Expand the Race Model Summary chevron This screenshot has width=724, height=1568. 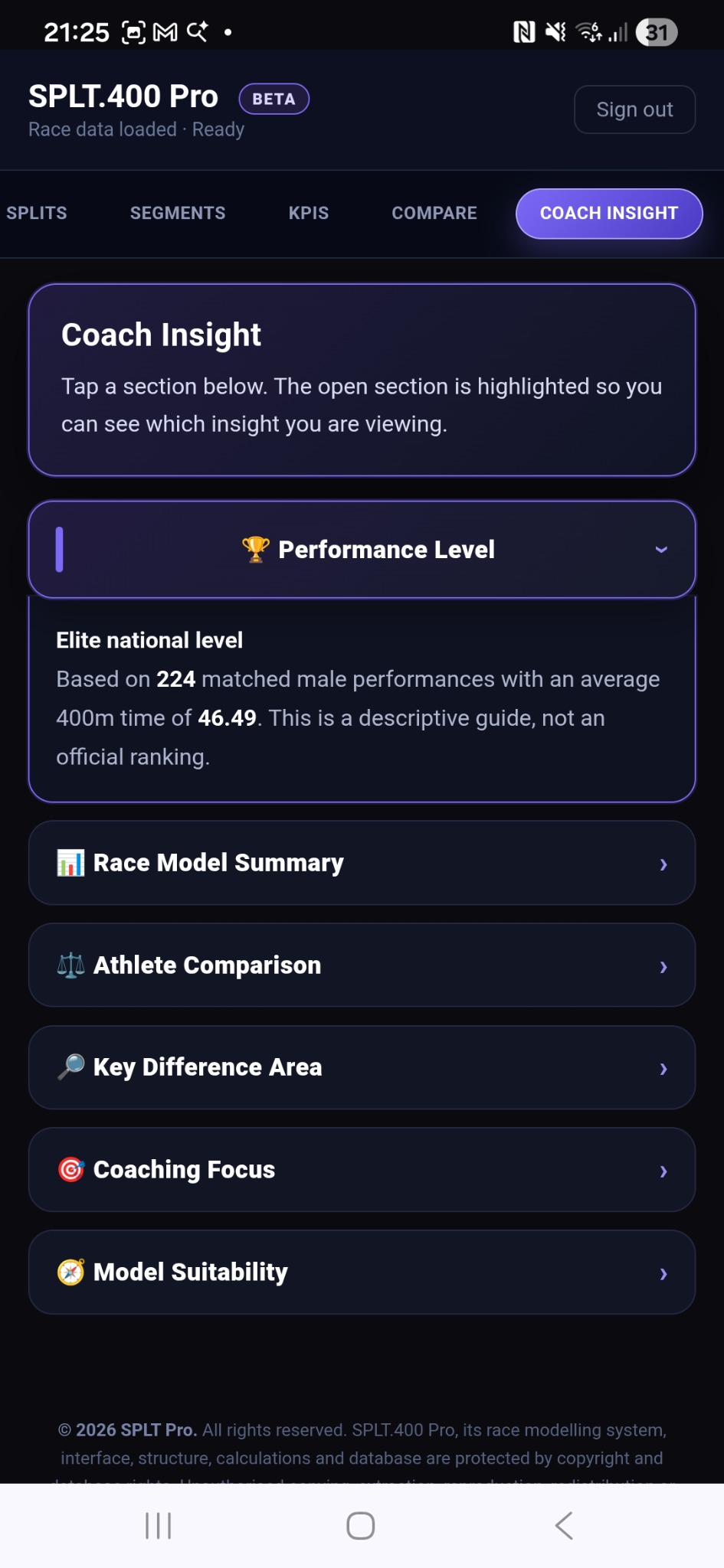(663, 864)
